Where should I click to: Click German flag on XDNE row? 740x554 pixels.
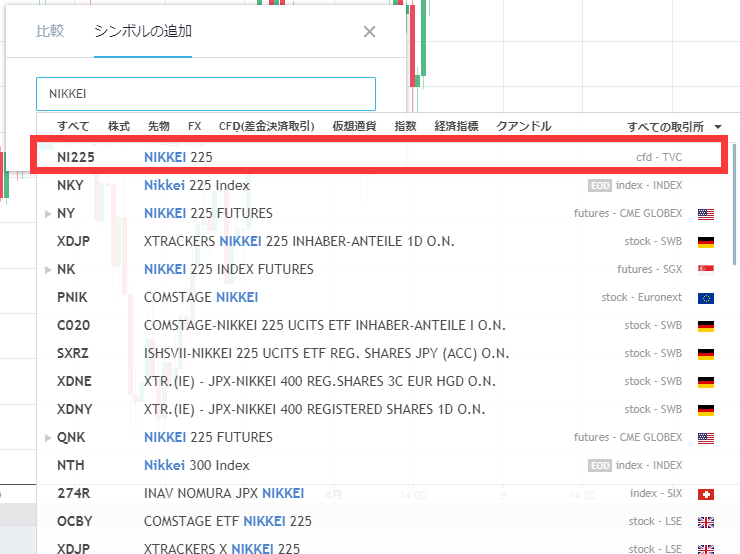point(706,382)
